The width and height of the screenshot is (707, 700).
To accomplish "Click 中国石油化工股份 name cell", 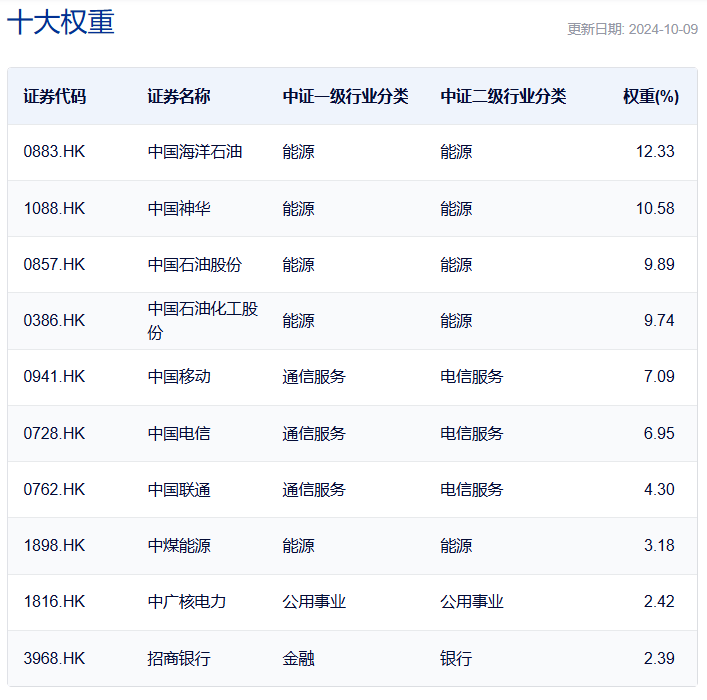I will tap(202, 321).
